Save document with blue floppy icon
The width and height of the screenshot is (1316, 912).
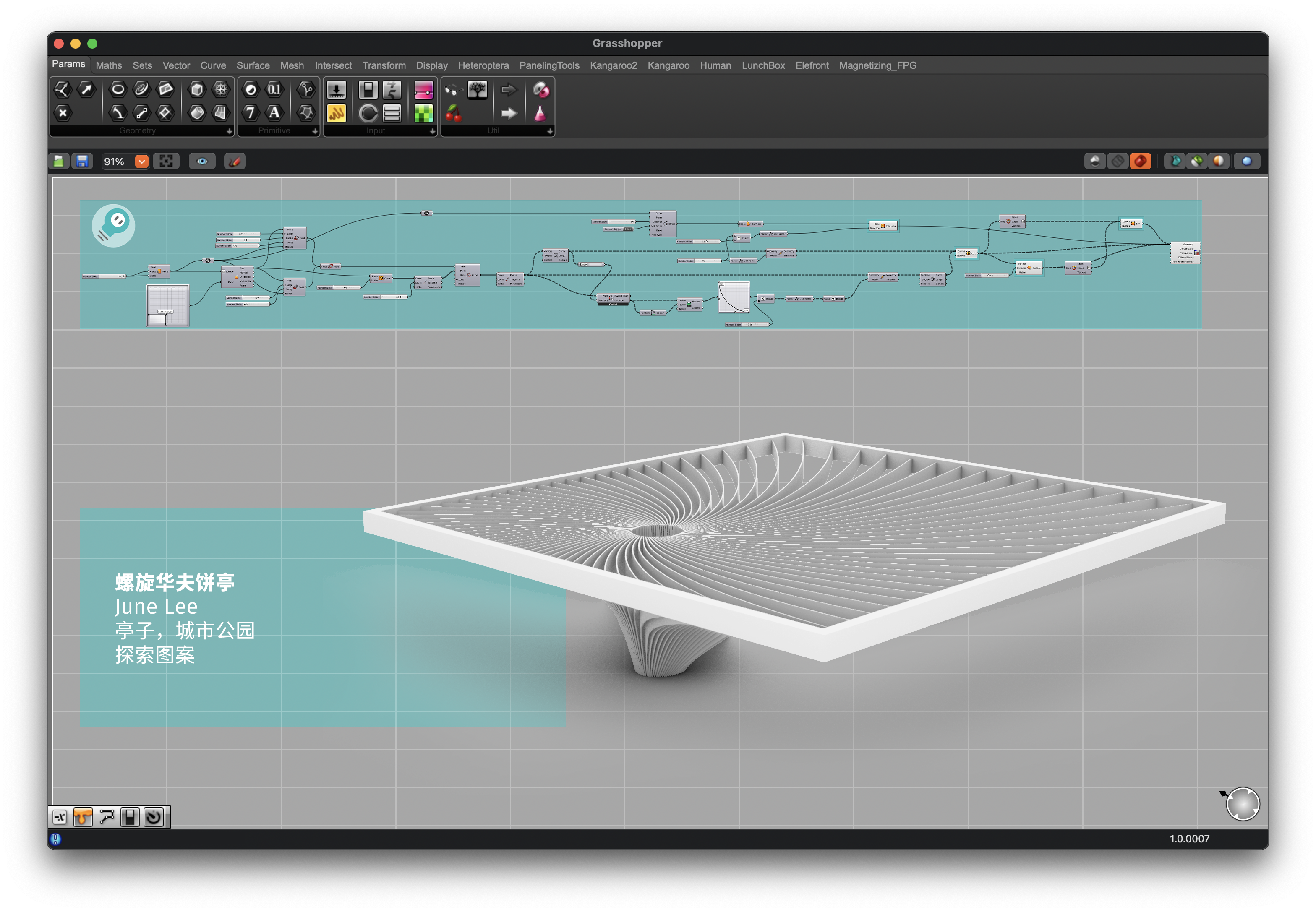pos(82,162)
